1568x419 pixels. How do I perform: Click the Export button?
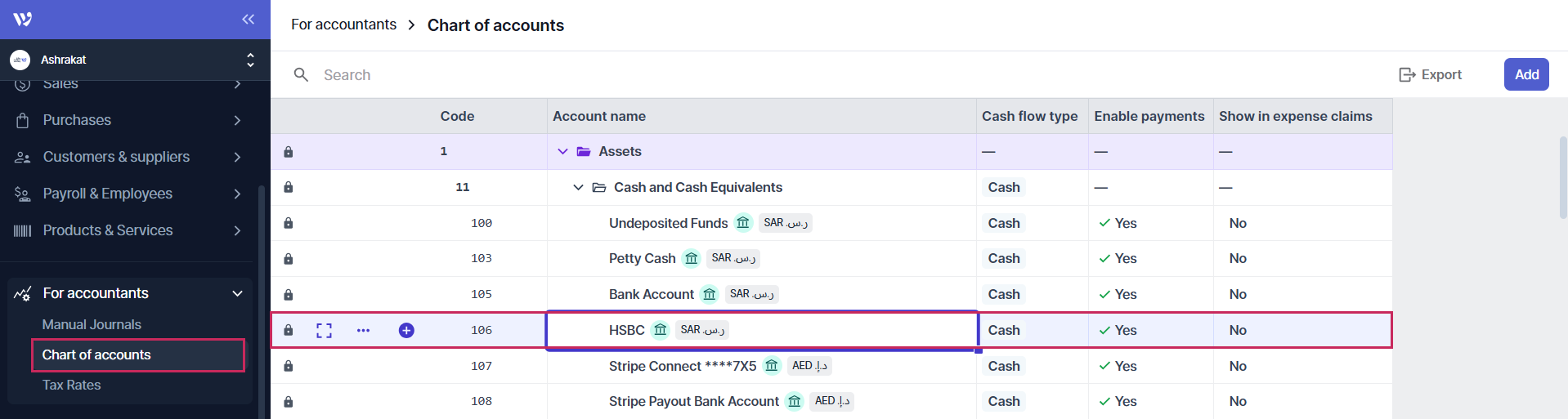[1430, 74]
